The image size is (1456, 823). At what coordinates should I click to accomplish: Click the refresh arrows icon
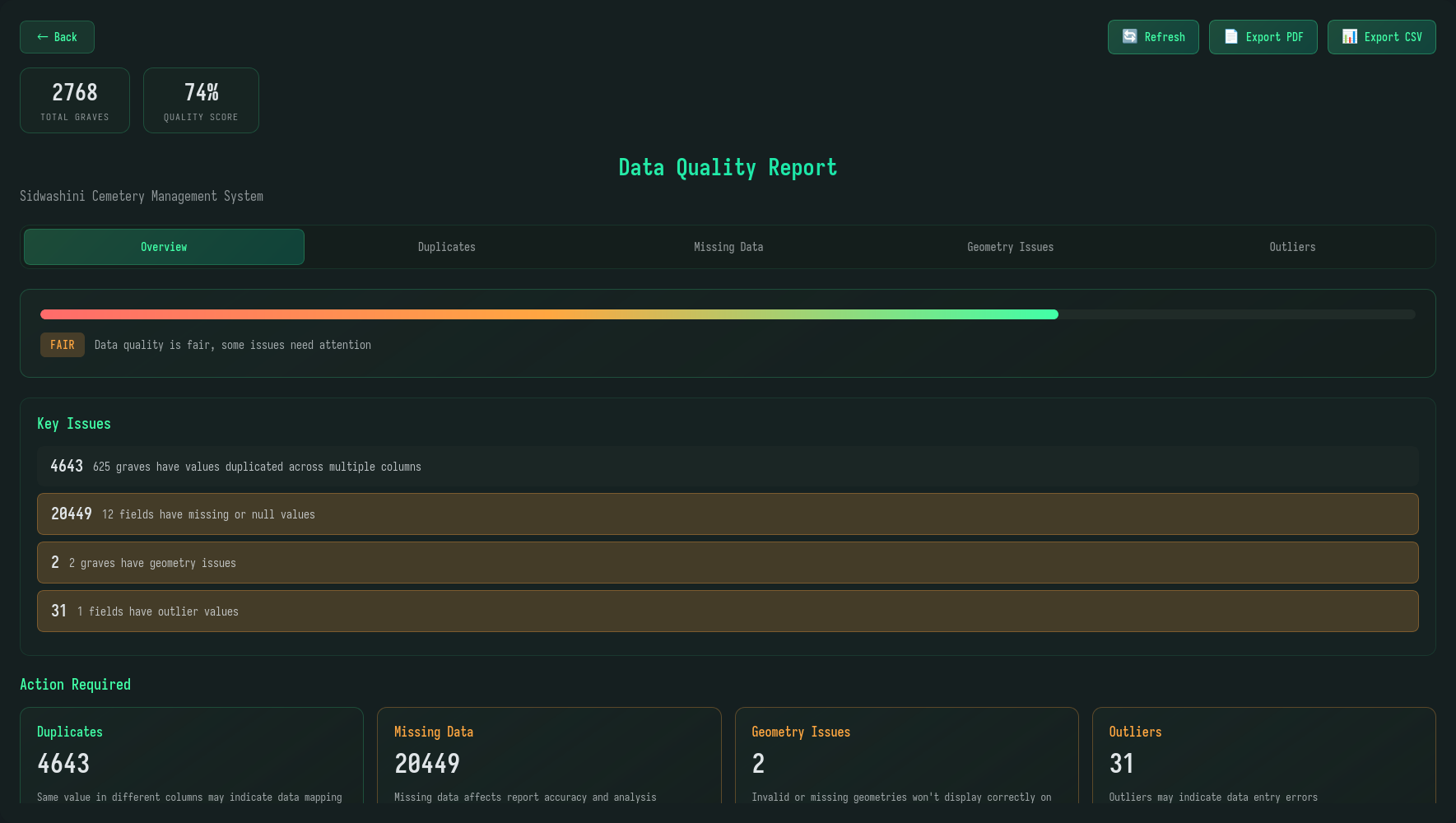1128,36
